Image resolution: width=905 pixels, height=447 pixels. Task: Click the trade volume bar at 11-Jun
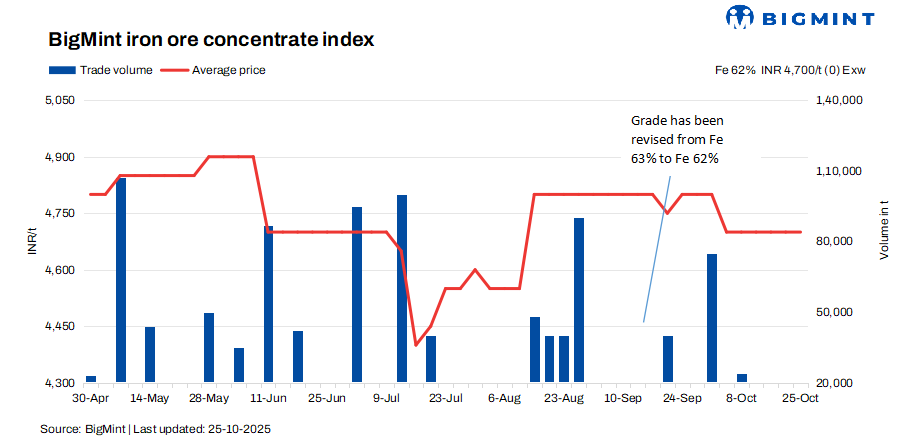pyautogui.click(x=268, y=304)
